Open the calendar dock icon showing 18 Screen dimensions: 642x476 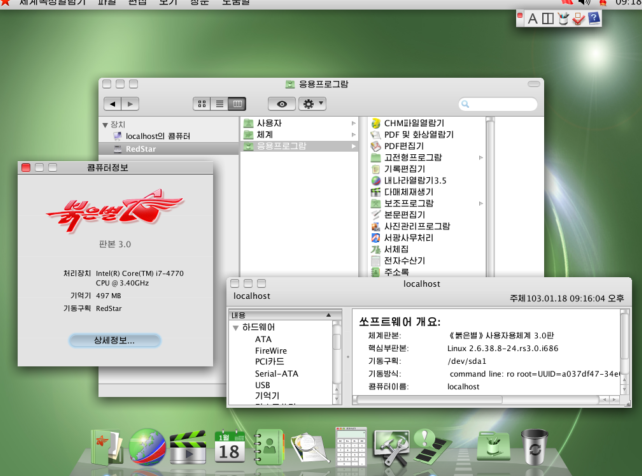[229, 446]
